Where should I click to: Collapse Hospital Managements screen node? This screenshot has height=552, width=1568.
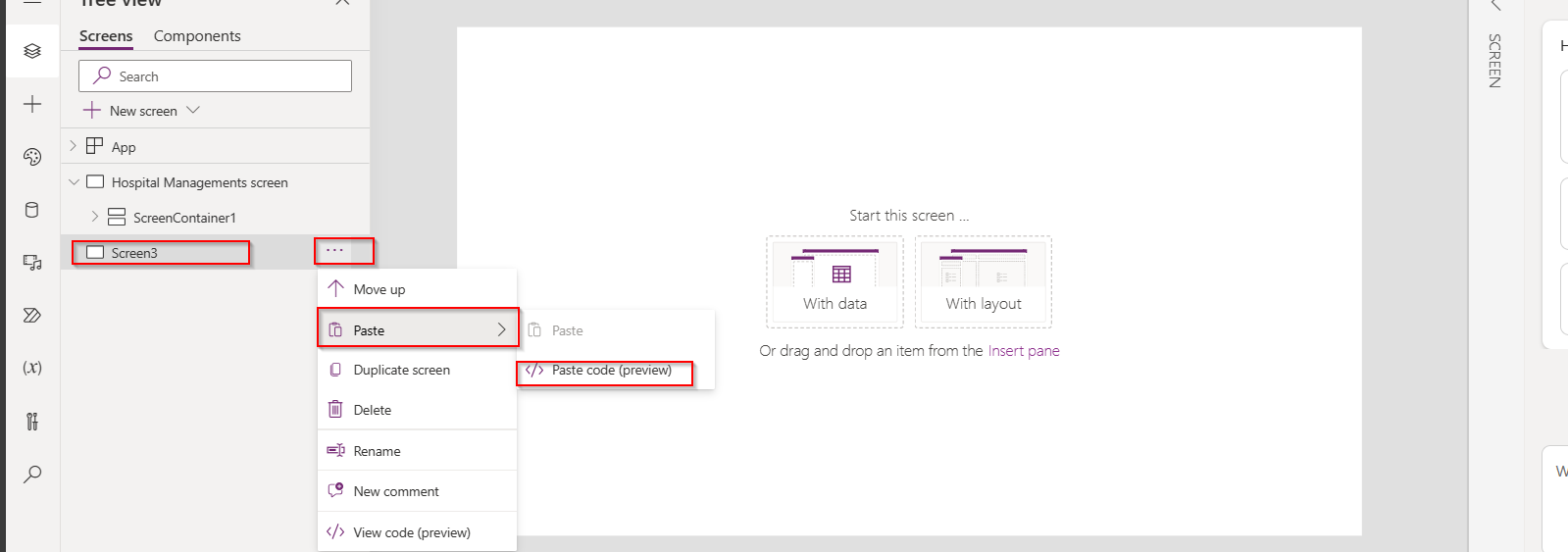pyautogui.click(x=74, y=182)
